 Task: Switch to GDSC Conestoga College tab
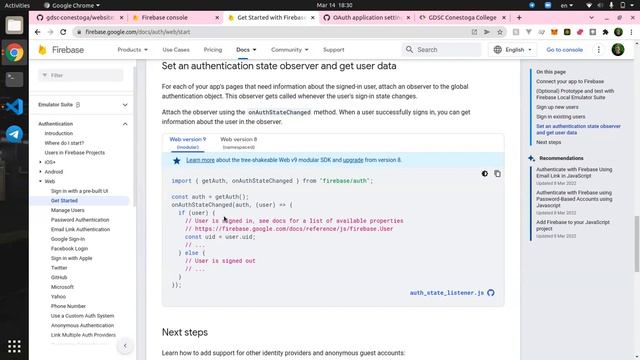pos(462,18)
